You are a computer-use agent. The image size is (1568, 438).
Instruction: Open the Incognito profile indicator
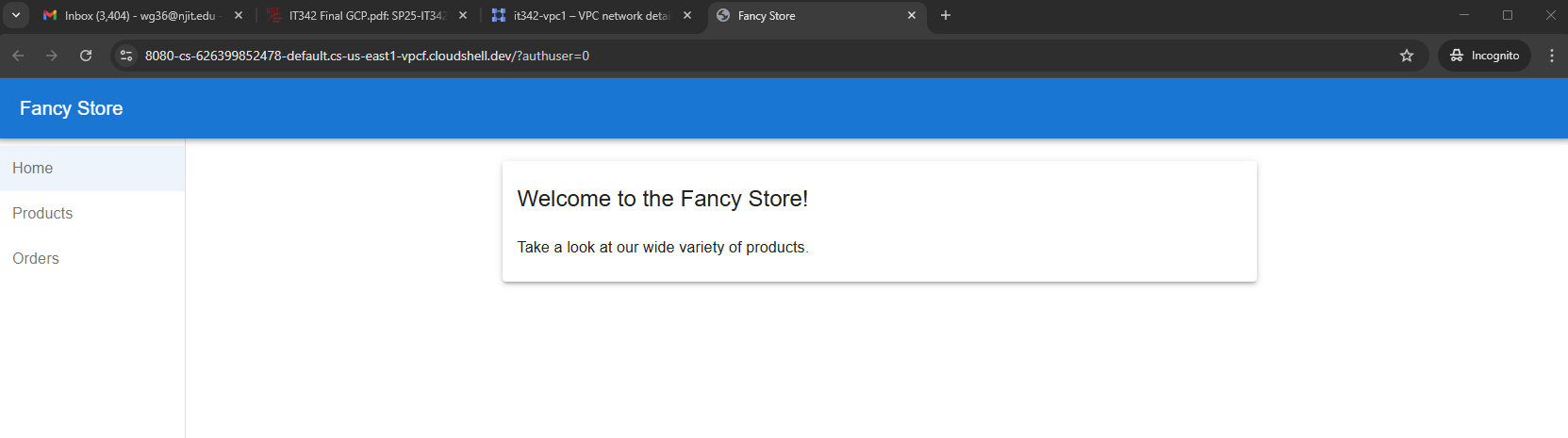[x=1484, y=56]
